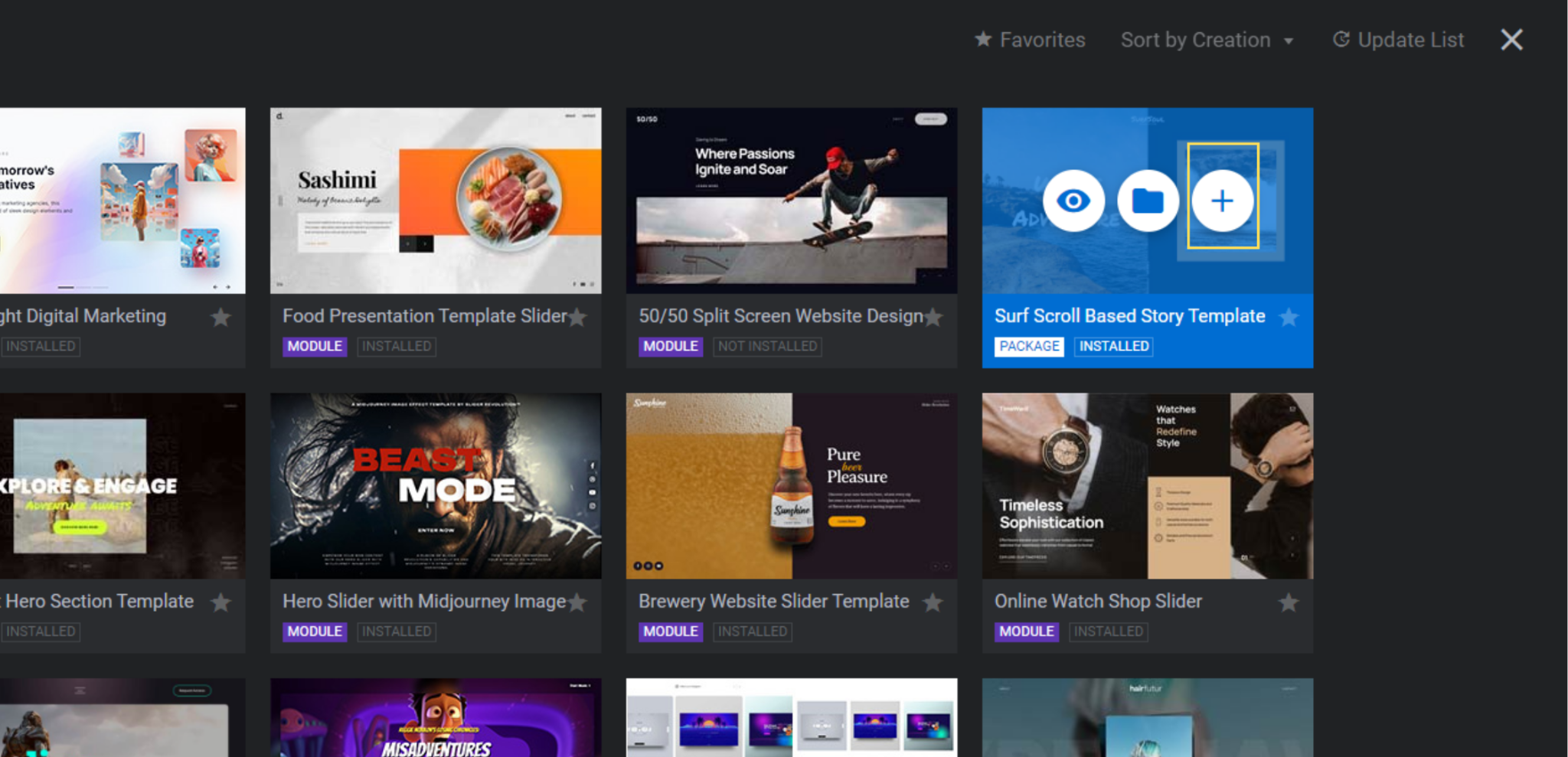The width and height of the screenshot is (1568, 757).
Task: Show Favorites filter in top bar
Action: tap(1030, 40)
